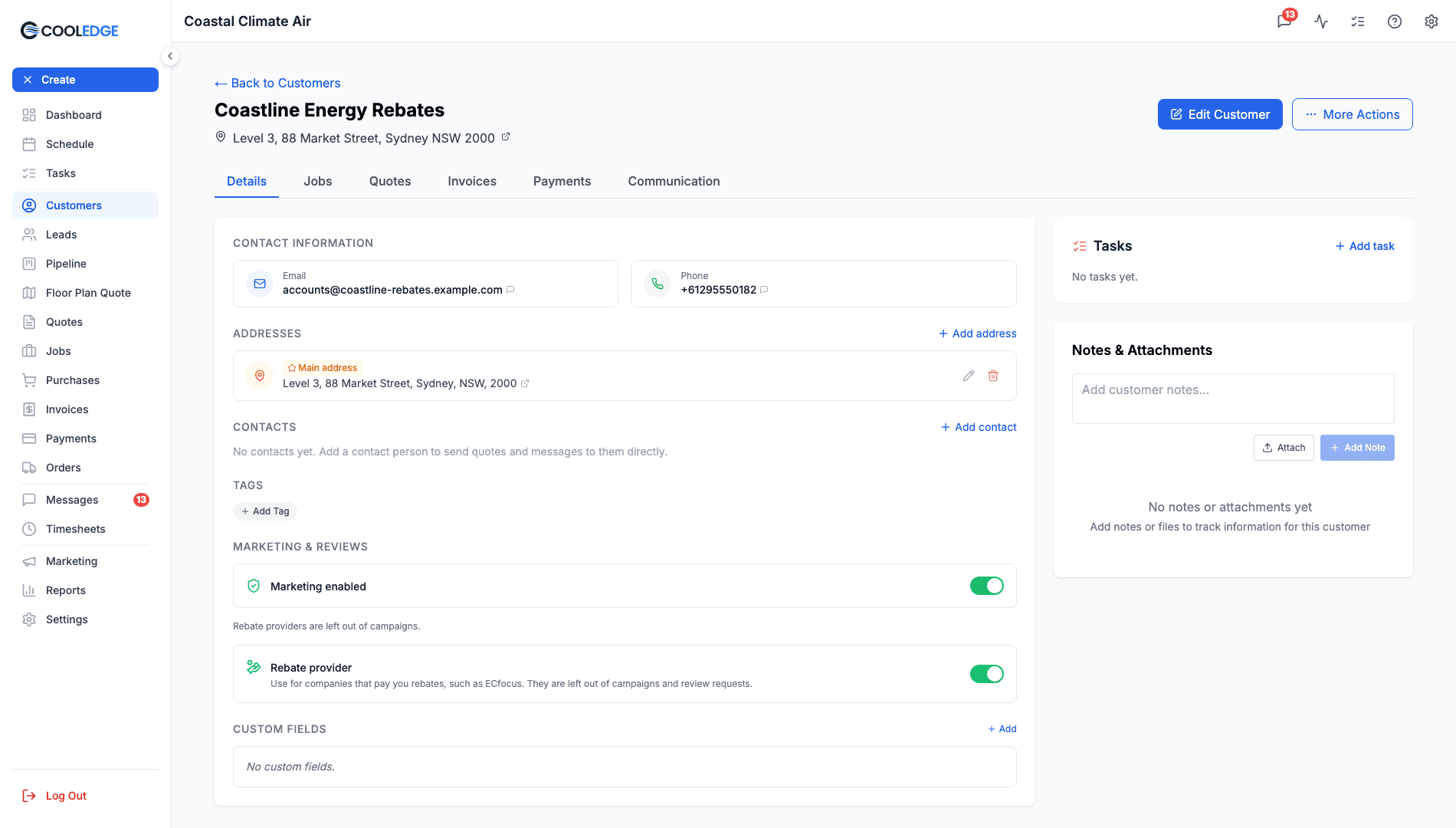Edit the main address with pencil icon
Screen dimensions: 1456x828
tap(969, 376)
